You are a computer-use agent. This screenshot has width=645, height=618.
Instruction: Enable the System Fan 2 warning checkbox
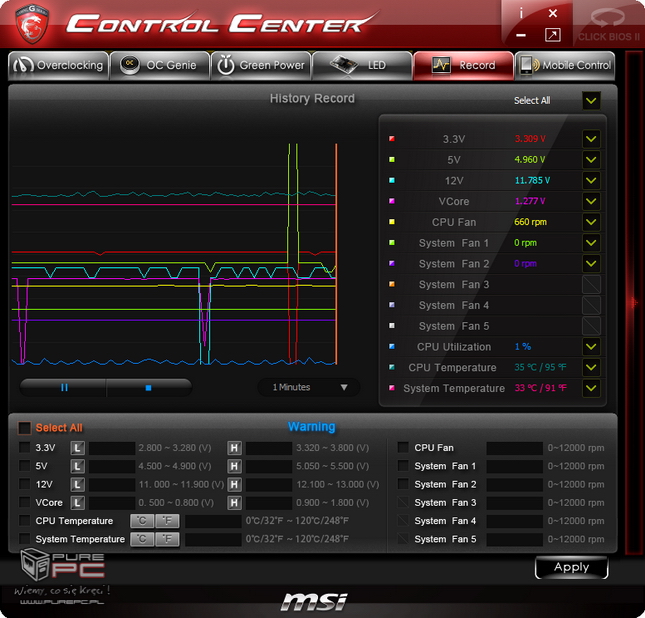click(x=403, y=484)
